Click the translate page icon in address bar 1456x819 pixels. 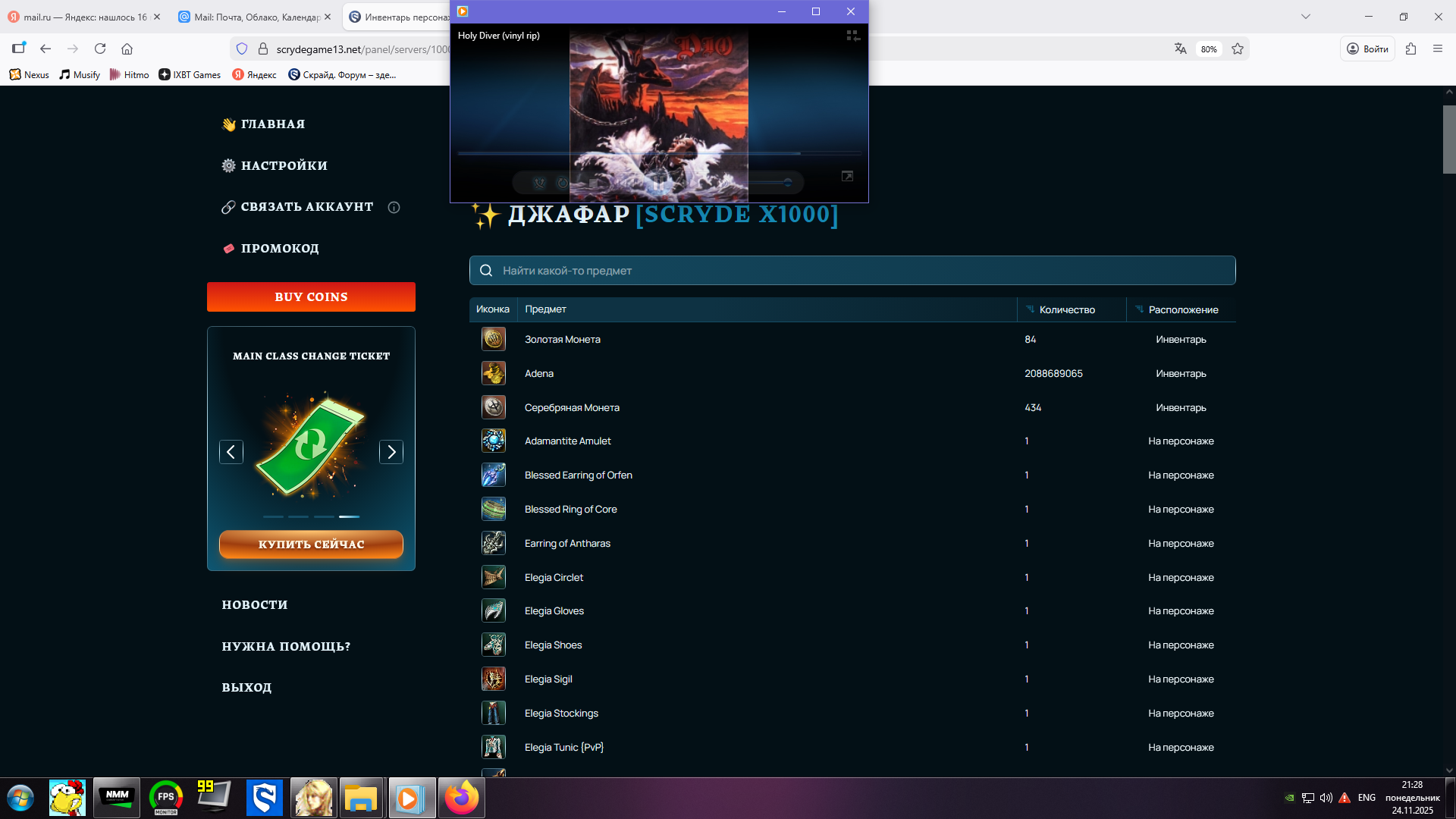pos(1180,49)
